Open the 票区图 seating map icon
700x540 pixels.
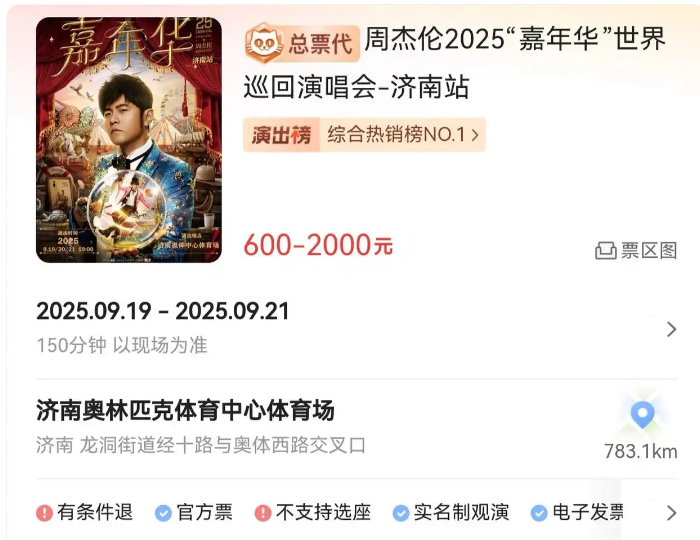[x=605, y=251]
